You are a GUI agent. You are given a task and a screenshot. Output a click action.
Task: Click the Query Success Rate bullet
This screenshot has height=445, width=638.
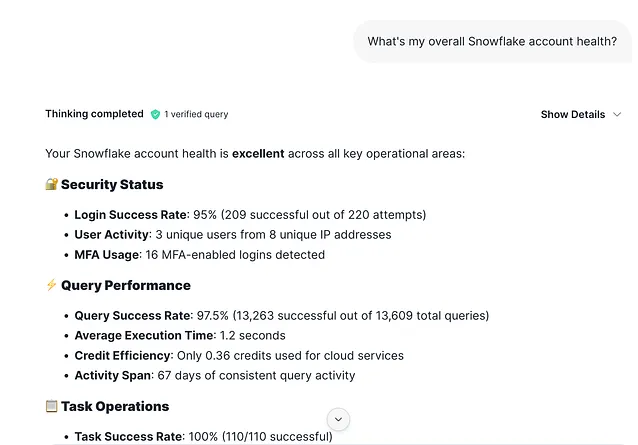click(281, 315)
